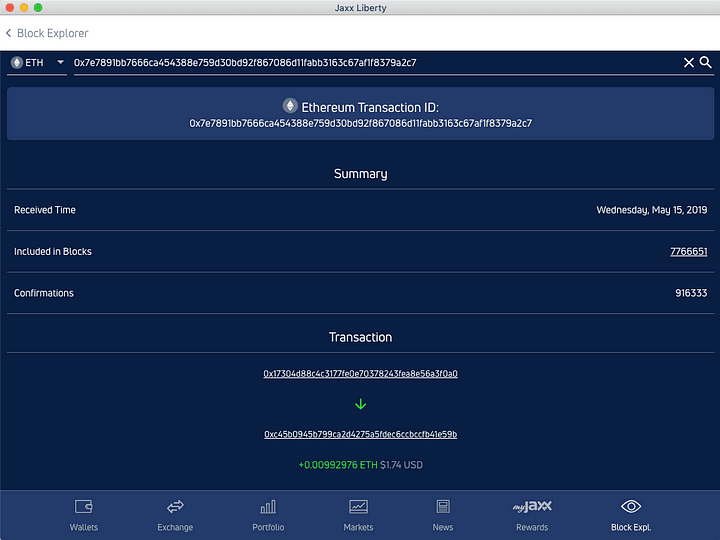Click the Jaxx Liberty window title
This screenshot has height=540, width=720.
(360, 8)
